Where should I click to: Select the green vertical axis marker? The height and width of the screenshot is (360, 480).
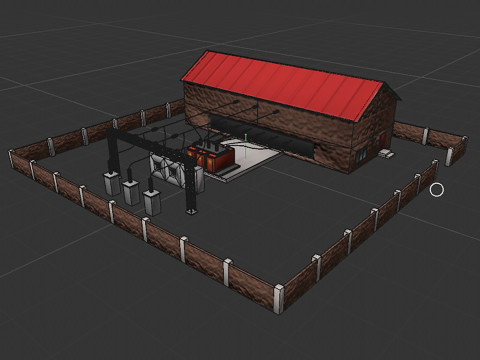pyautogui.click(x=246, y=146)
